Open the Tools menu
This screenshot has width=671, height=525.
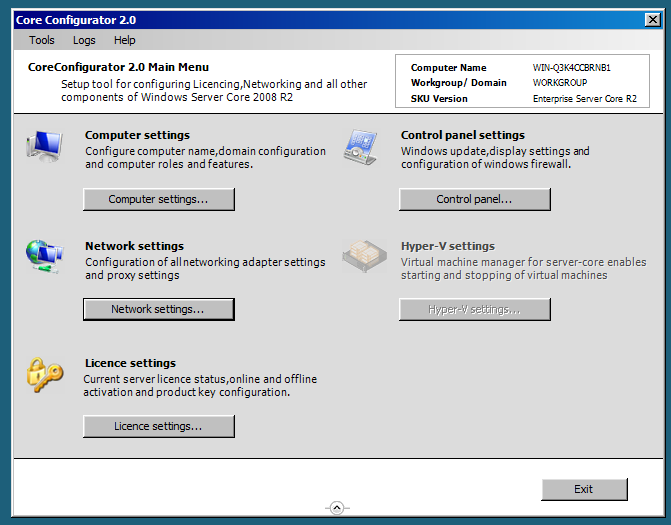[42, 40]
